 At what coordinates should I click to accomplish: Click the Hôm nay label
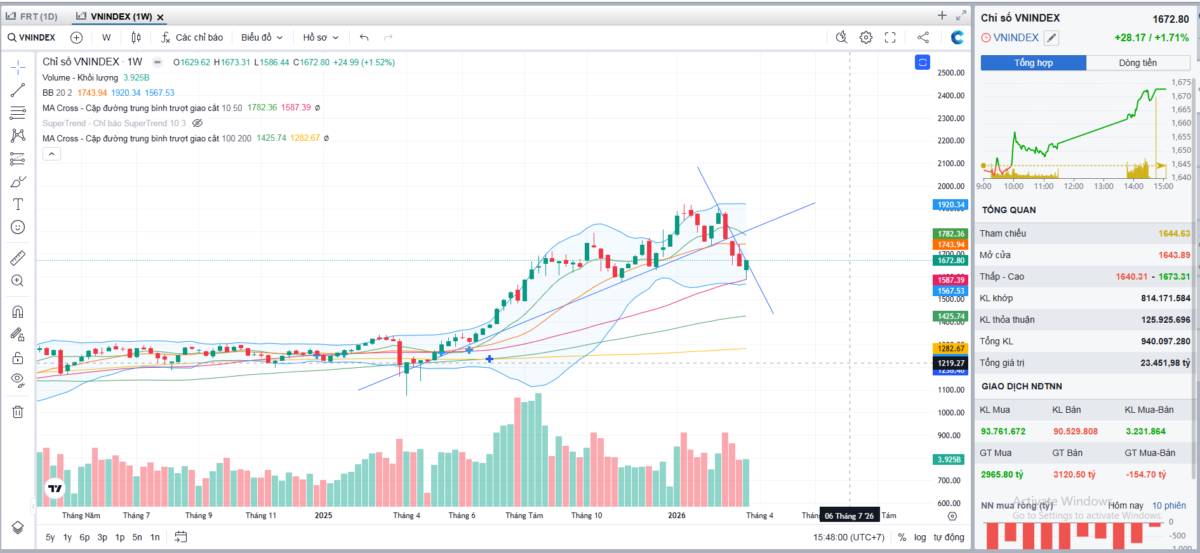click(x=1124, y=506)
